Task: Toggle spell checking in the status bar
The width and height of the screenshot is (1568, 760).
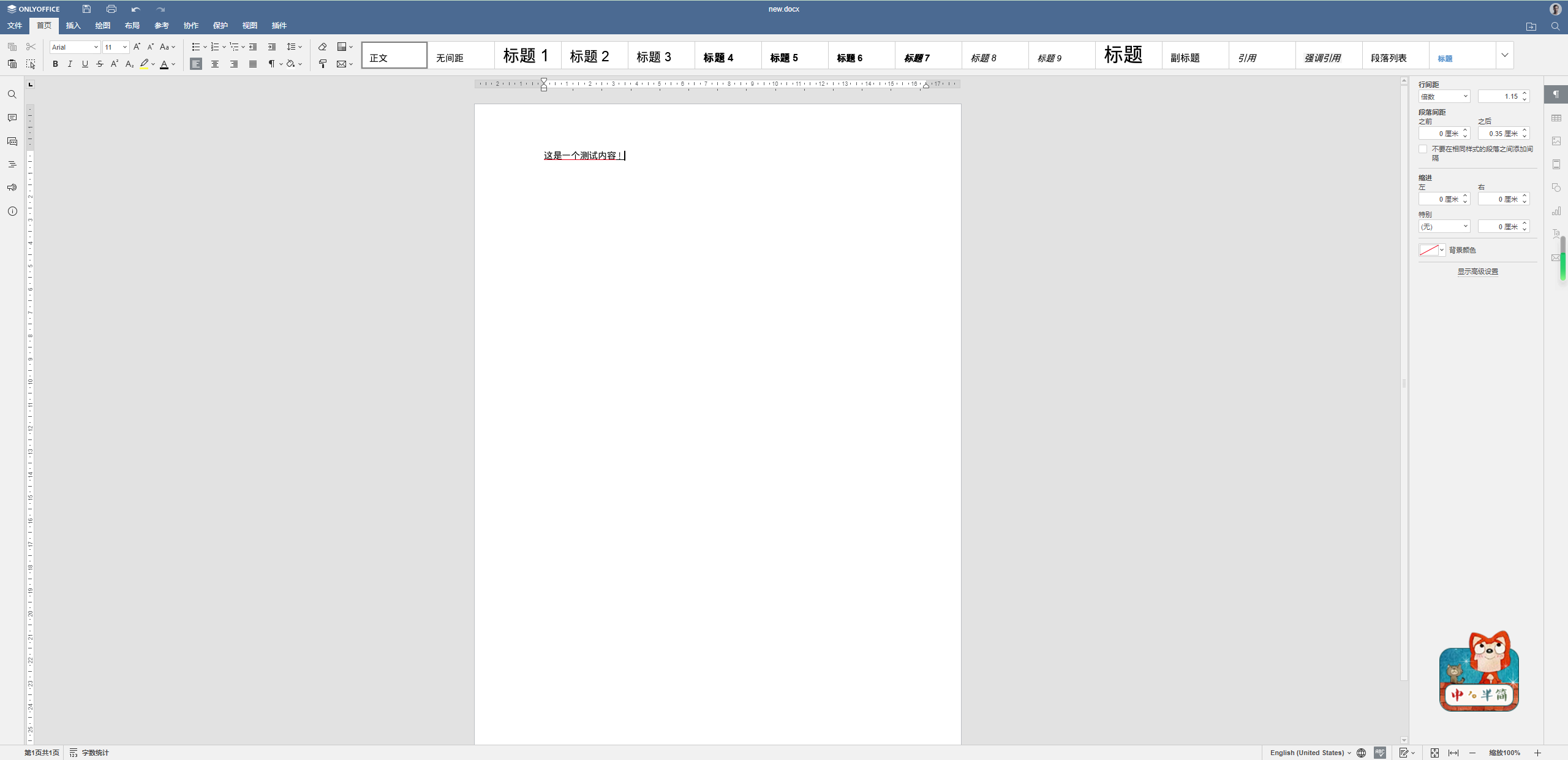Action: [x=1379, y=753]
